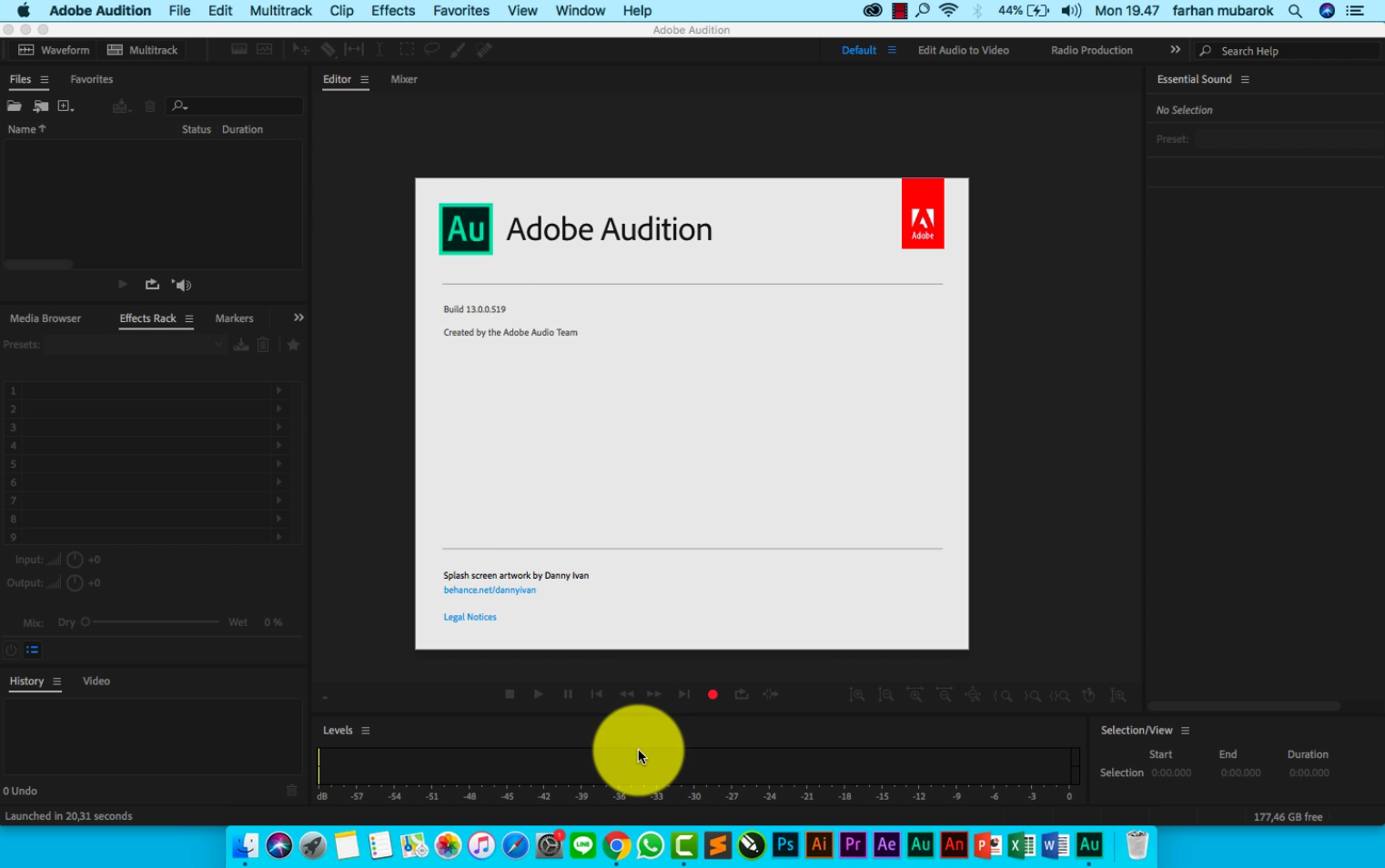Click the Zoom In (Amplitude) icon
The image size is (1385, 868).
(x=857, y=695)
